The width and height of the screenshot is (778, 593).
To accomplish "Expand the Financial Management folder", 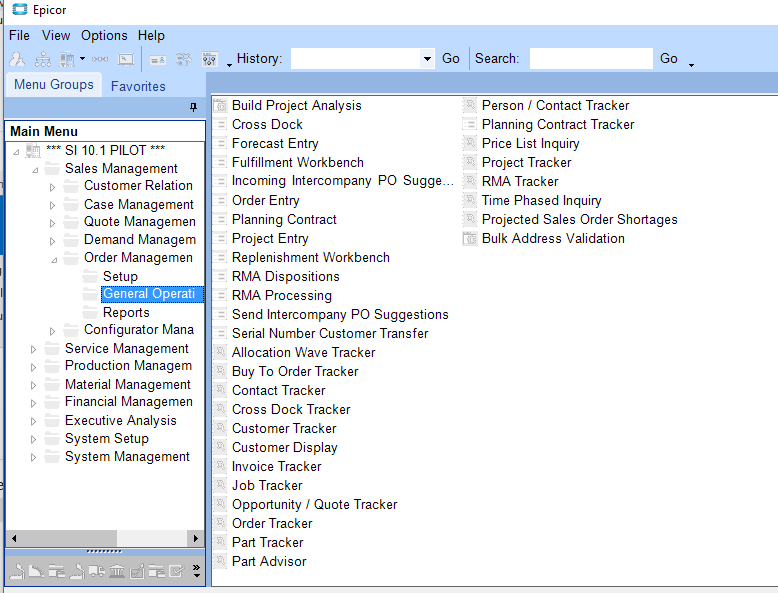I will [x=33, y=403].
